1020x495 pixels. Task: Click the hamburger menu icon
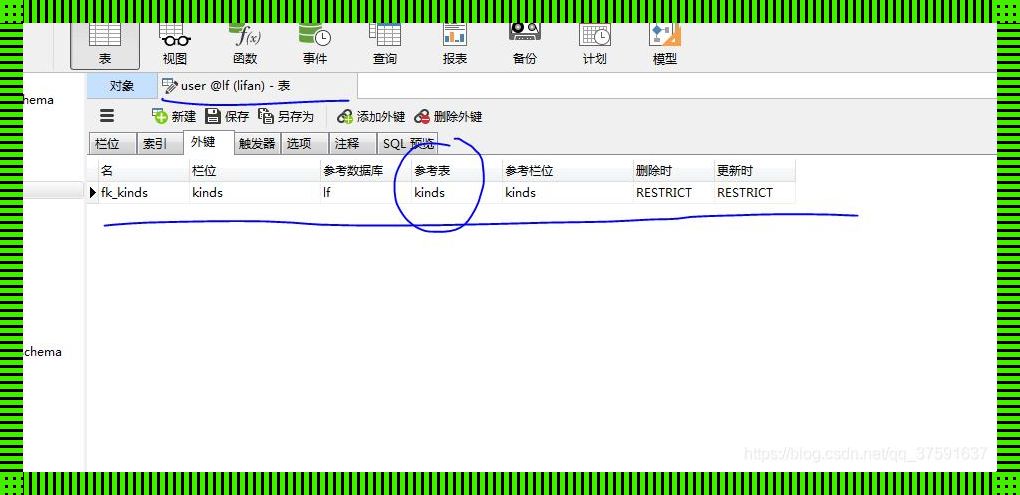pyautogui.click(x=107, y=116)
